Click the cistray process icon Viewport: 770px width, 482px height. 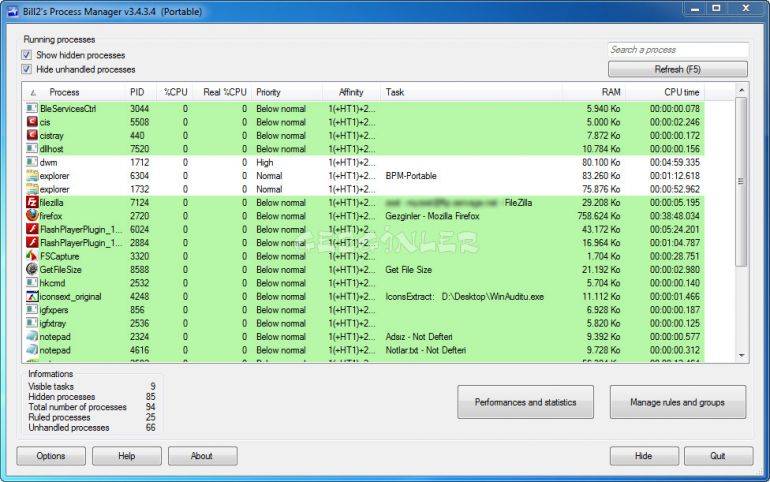pos(32,135)
